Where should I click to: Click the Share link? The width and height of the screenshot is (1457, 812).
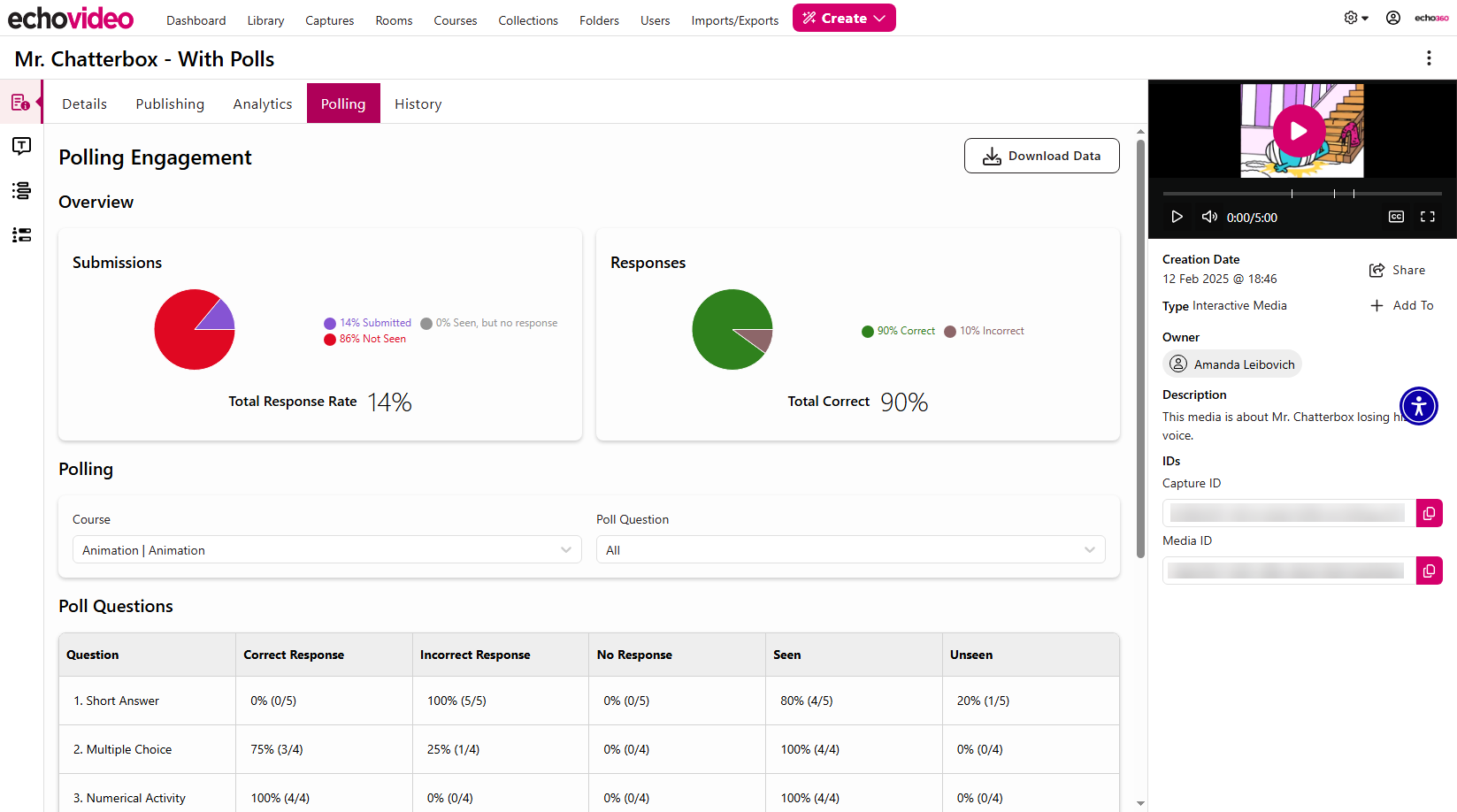1398,270
